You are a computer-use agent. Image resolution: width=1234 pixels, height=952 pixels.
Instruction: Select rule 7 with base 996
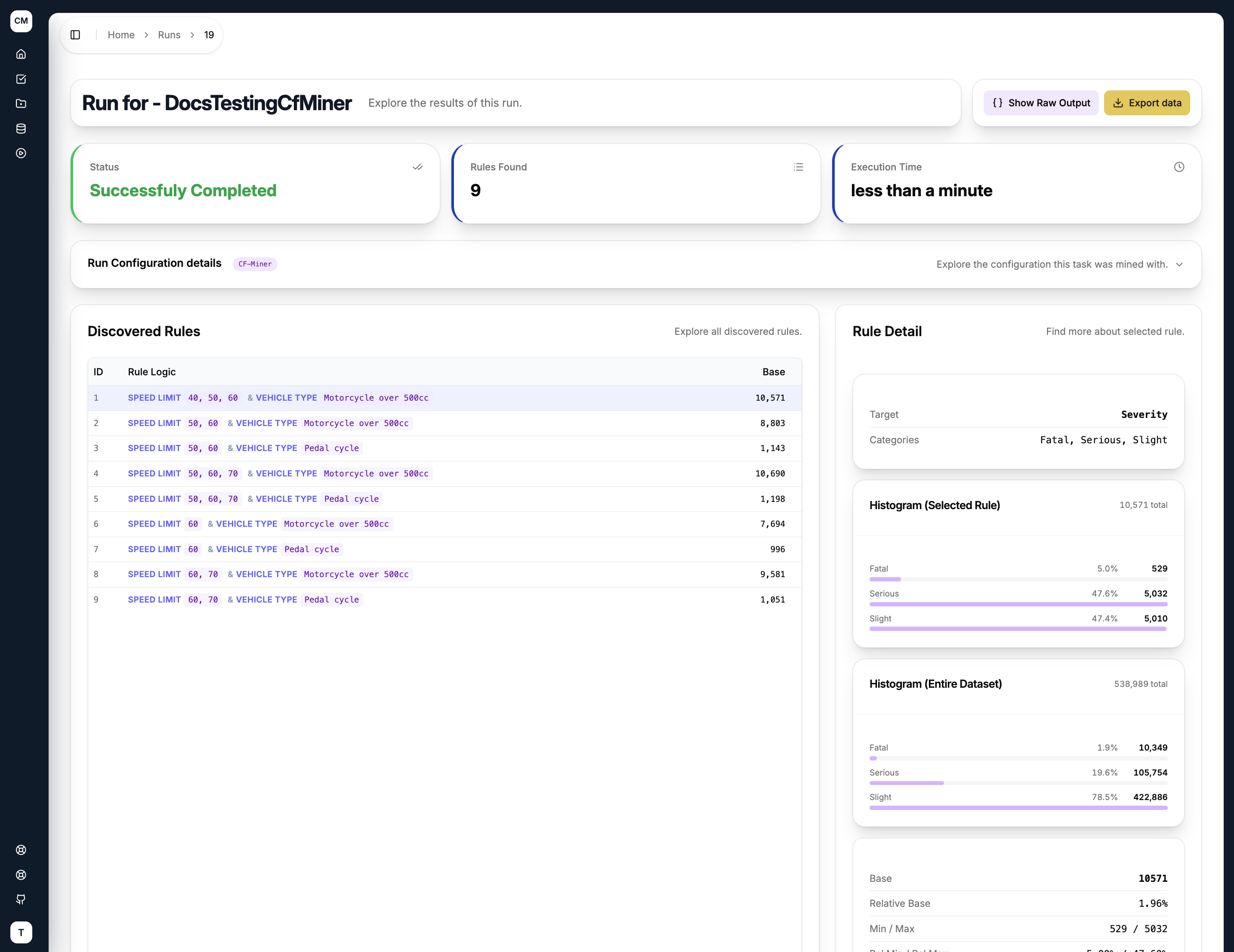point(444,550)
